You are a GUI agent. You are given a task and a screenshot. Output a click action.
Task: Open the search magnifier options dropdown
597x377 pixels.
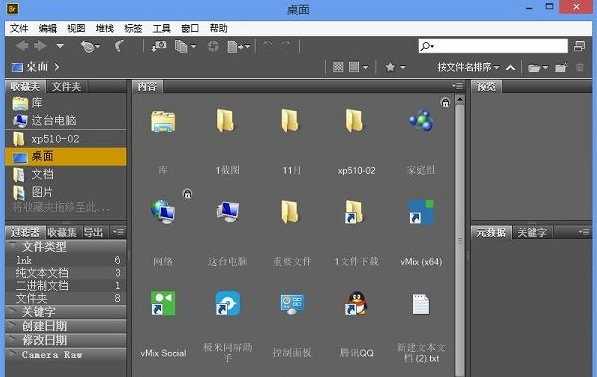tap(427, 46)
